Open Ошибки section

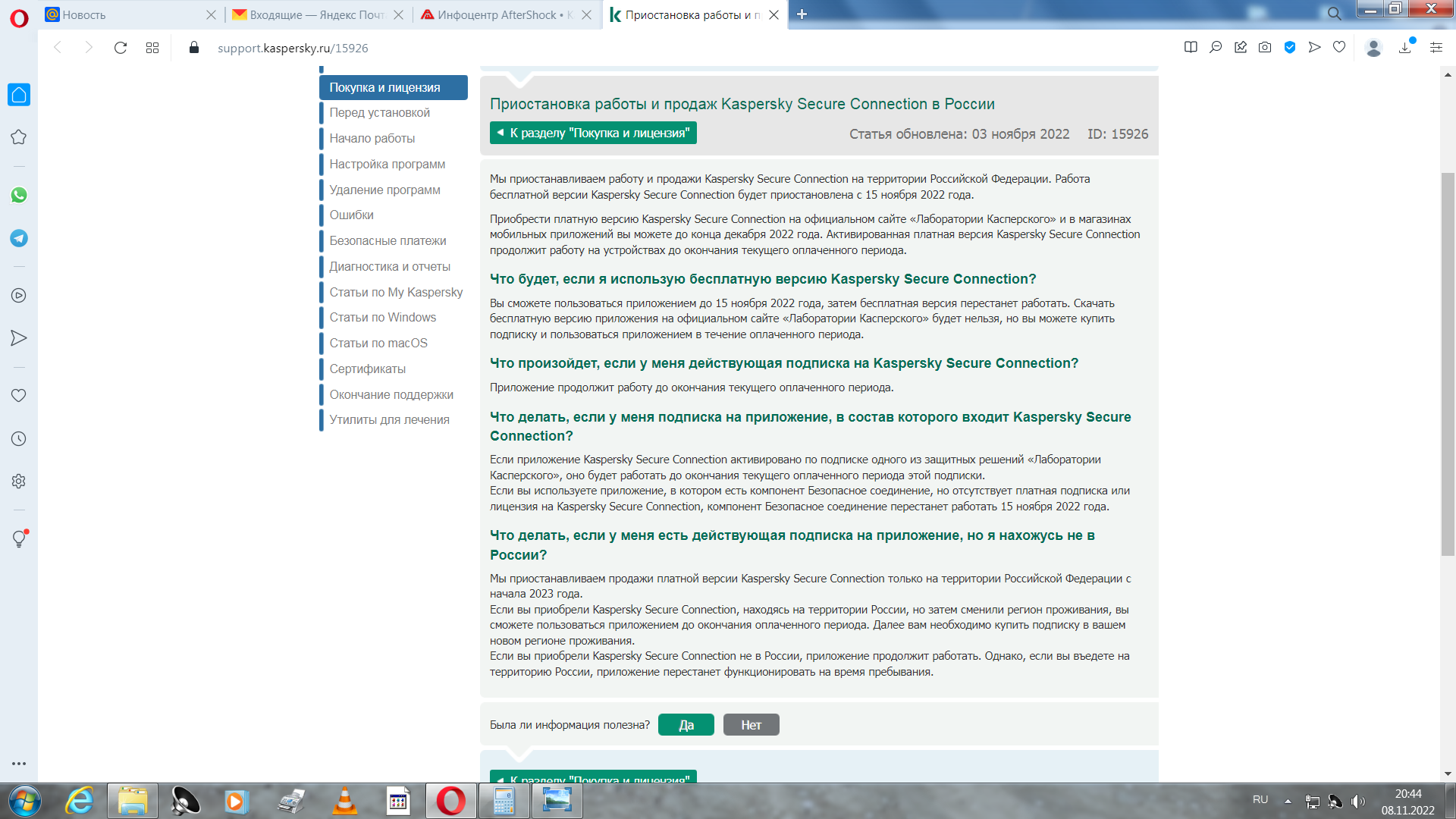[x=351, y=215]
